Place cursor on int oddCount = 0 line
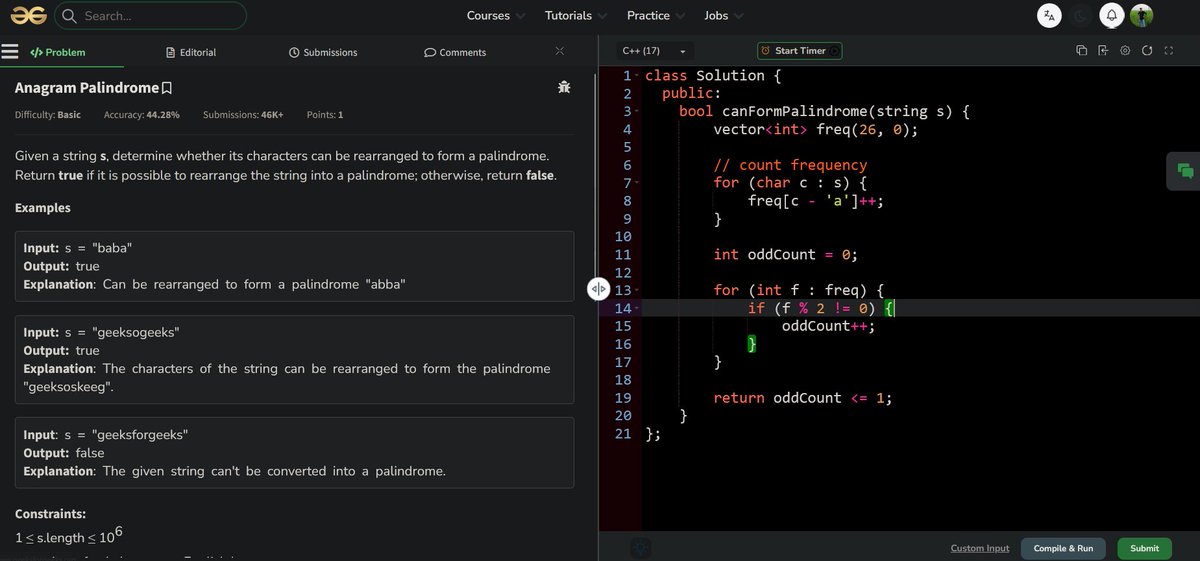Screen dimensions: 1200x561 click(786, 254)
